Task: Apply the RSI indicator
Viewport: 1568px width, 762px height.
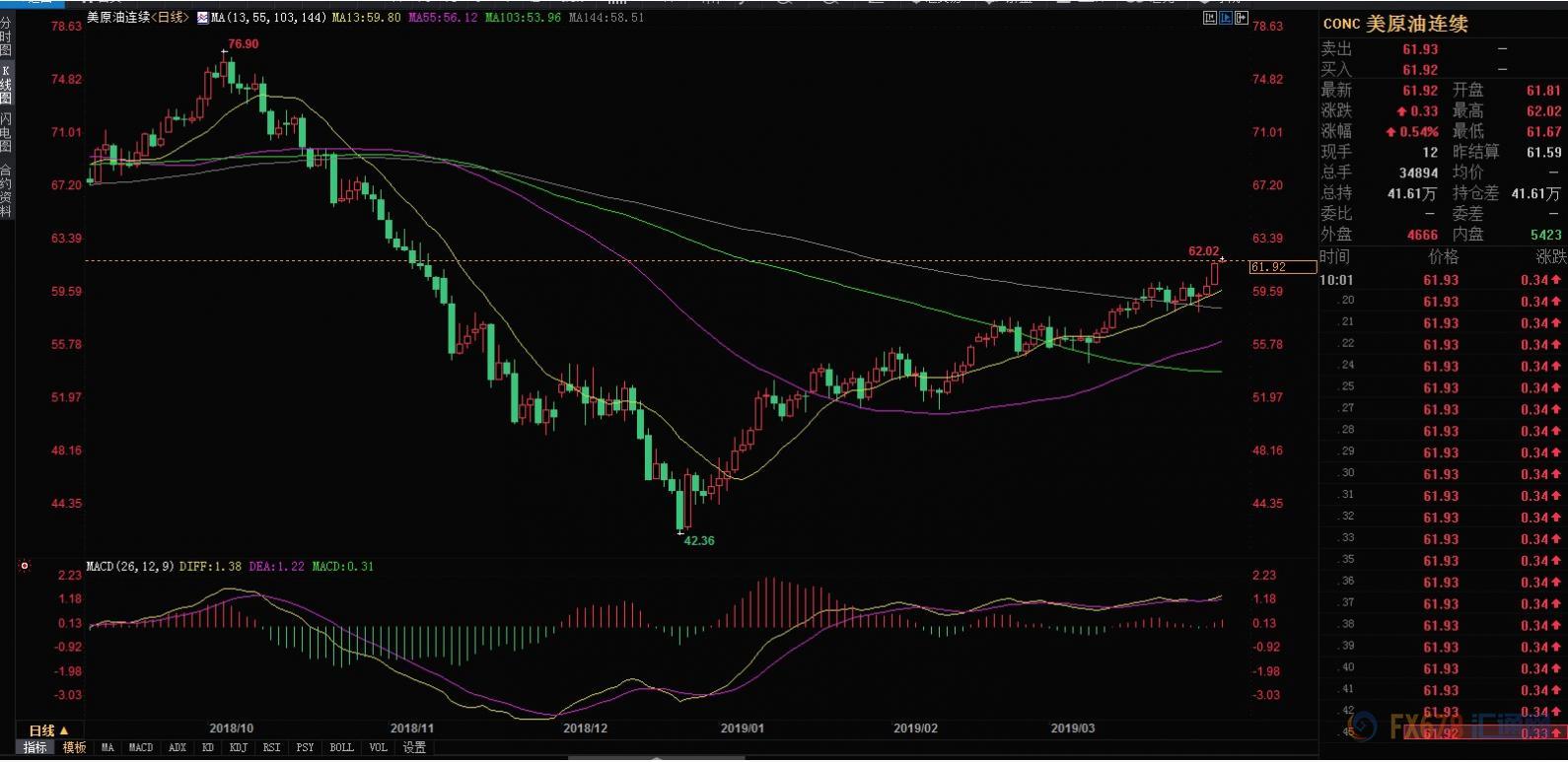Action: pyautogui.click(x=271, y=748)
